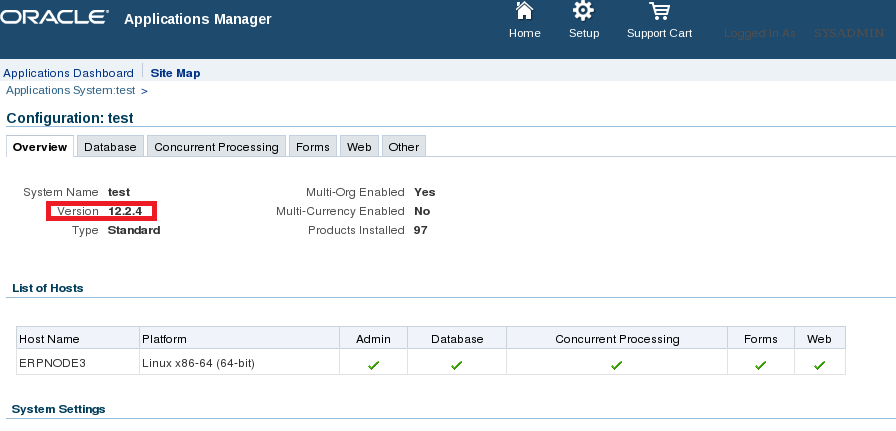Click Admin checkmark for ERPNODE3
The image size is (896, 431).
[374, 365]
